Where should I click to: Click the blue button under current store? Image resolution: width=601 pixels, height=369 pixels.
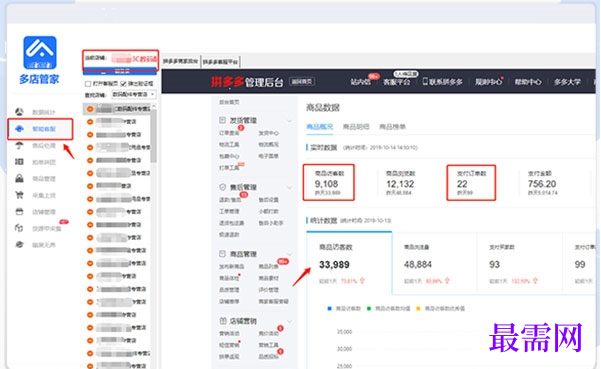pyautogui.click(x=120, y=71)
